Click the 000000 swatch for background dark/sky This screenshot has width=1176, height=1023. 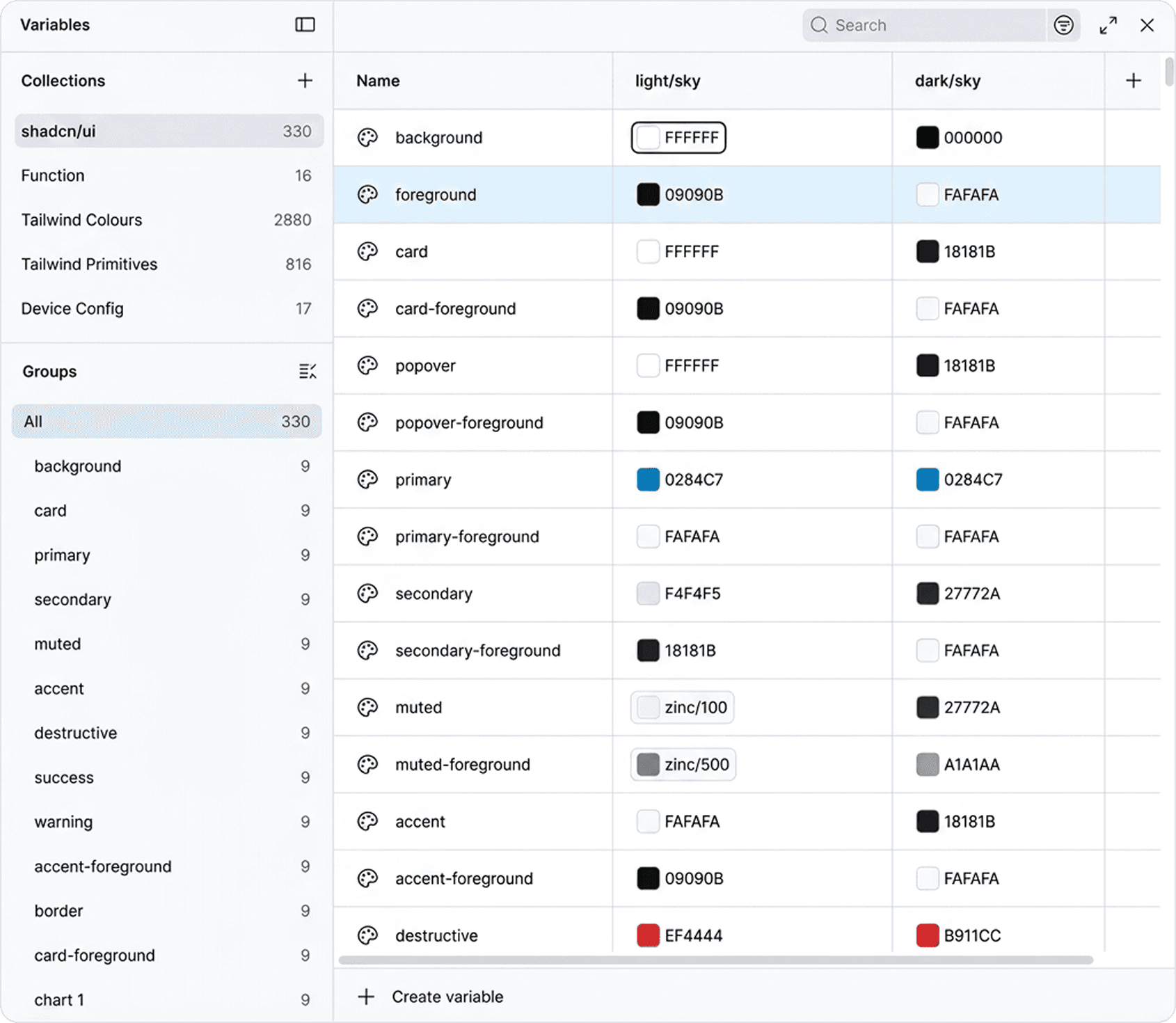(928, 138)
